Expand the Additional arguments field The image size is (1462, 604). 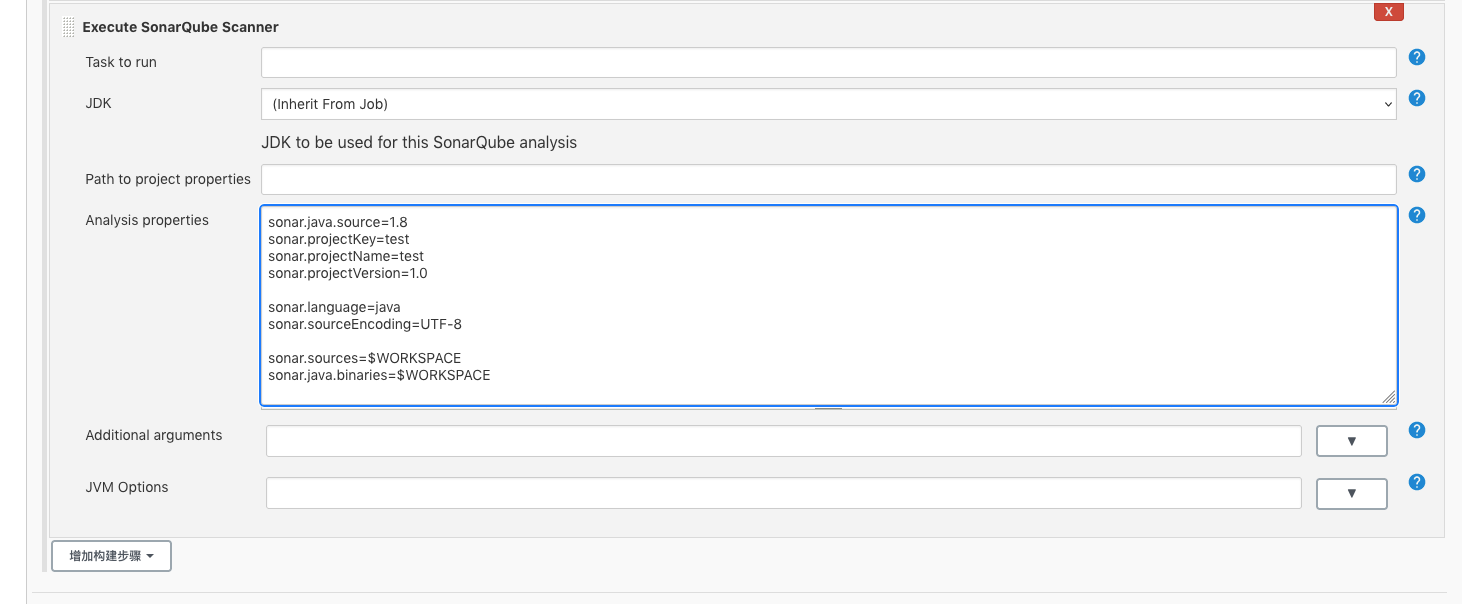coord(1351,441)
